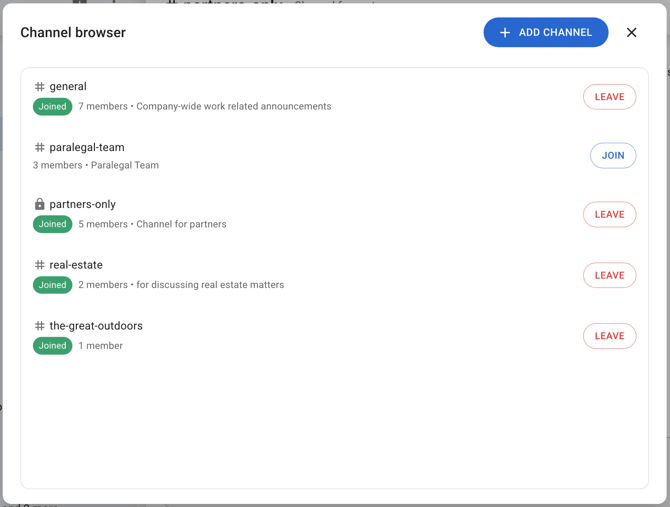Open the paralegal-team channel name
Screen dimensions: 670x507
click(x=87, y=148)
